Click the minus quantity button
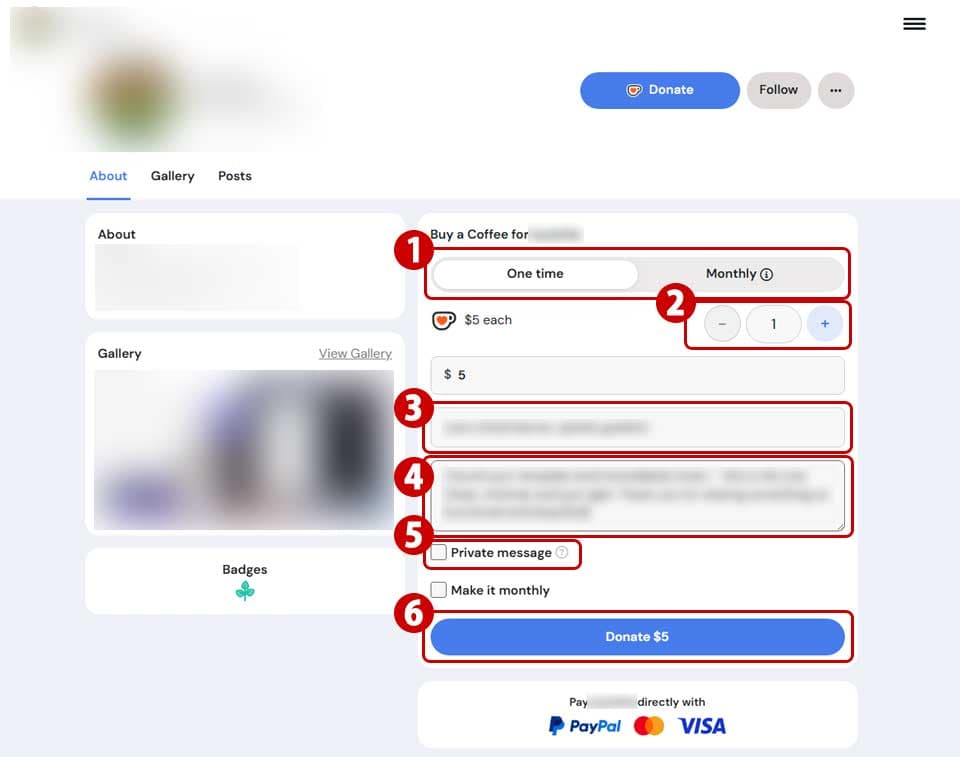Screen dimensions: 960x757 (722, 323)
